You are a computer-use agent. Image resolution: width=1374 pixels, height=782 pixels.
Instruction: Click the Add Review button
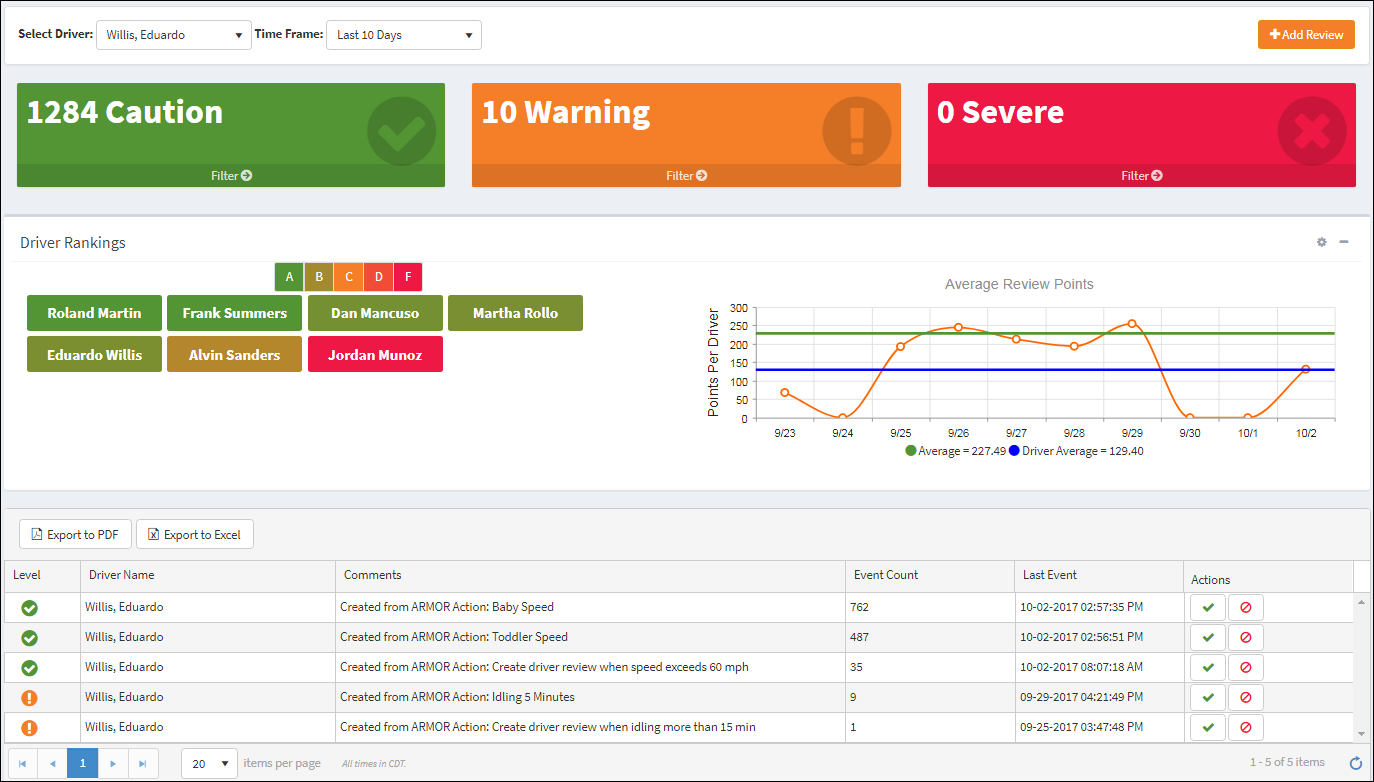click(1306, 34)
